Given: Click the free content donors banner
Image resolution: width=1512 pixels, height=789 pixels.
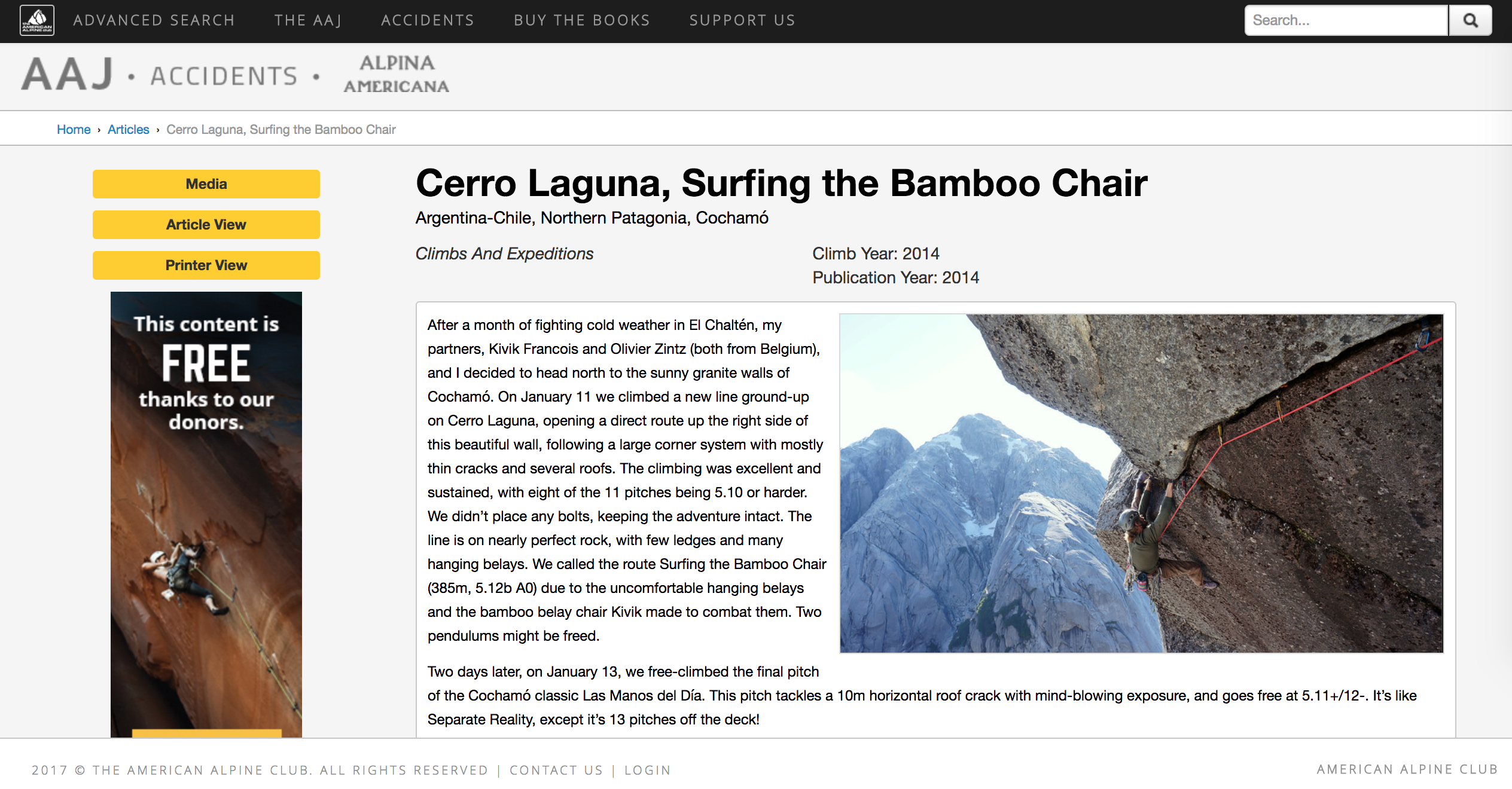Looking at the screenshot, I should (x=206, y=514).
